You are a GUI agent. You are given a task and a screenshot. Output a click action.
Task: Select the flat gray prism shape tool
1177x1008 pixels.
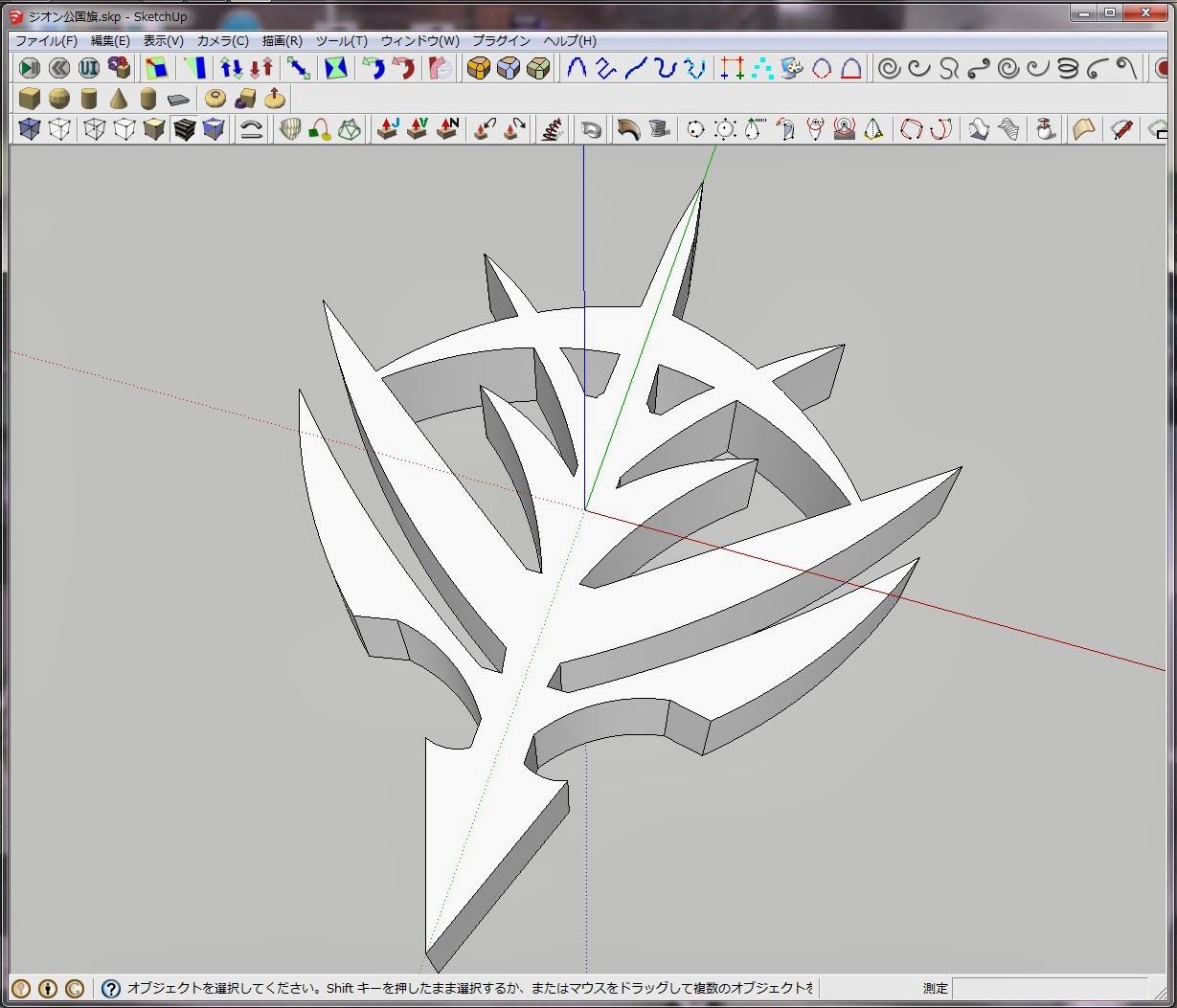coord(178,99)
